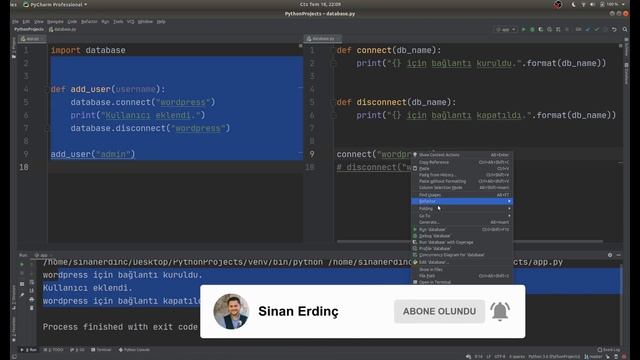
Task: Open Refactor menu in menu bar
Action: point(89,22)
